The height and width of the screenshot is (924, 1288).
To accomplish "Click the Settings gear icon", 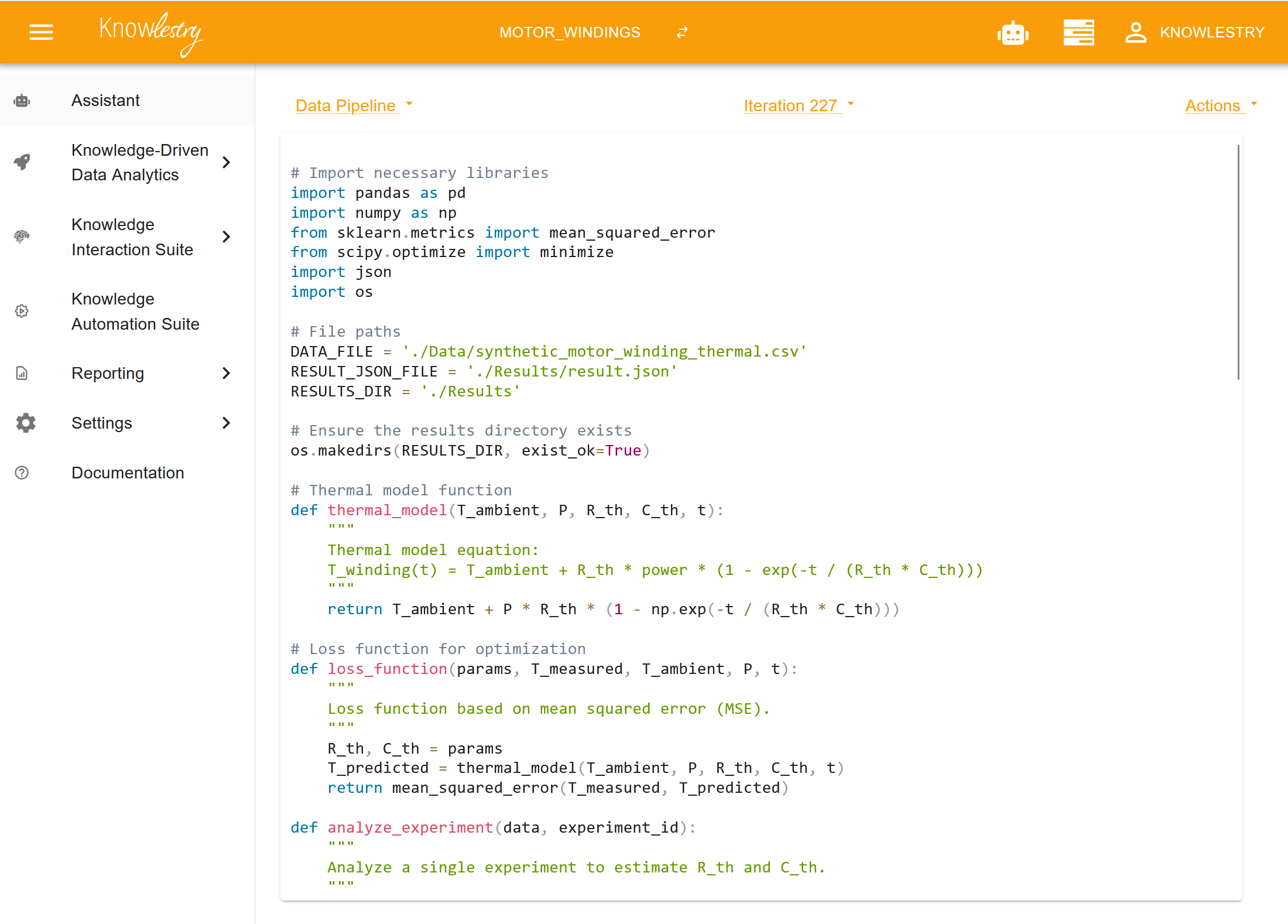I will pyautogui.click(x=25, y=423).
